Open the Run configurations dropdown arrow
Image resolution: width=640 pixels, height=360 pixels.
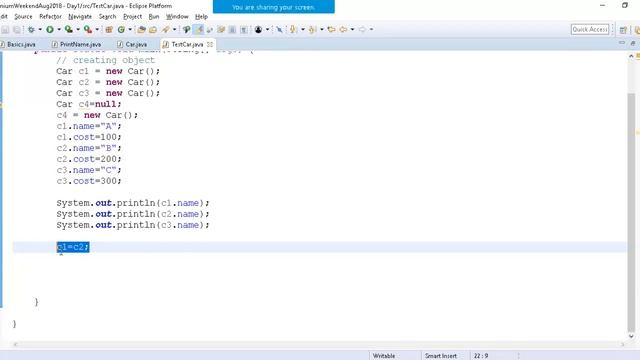click(59, 29)
